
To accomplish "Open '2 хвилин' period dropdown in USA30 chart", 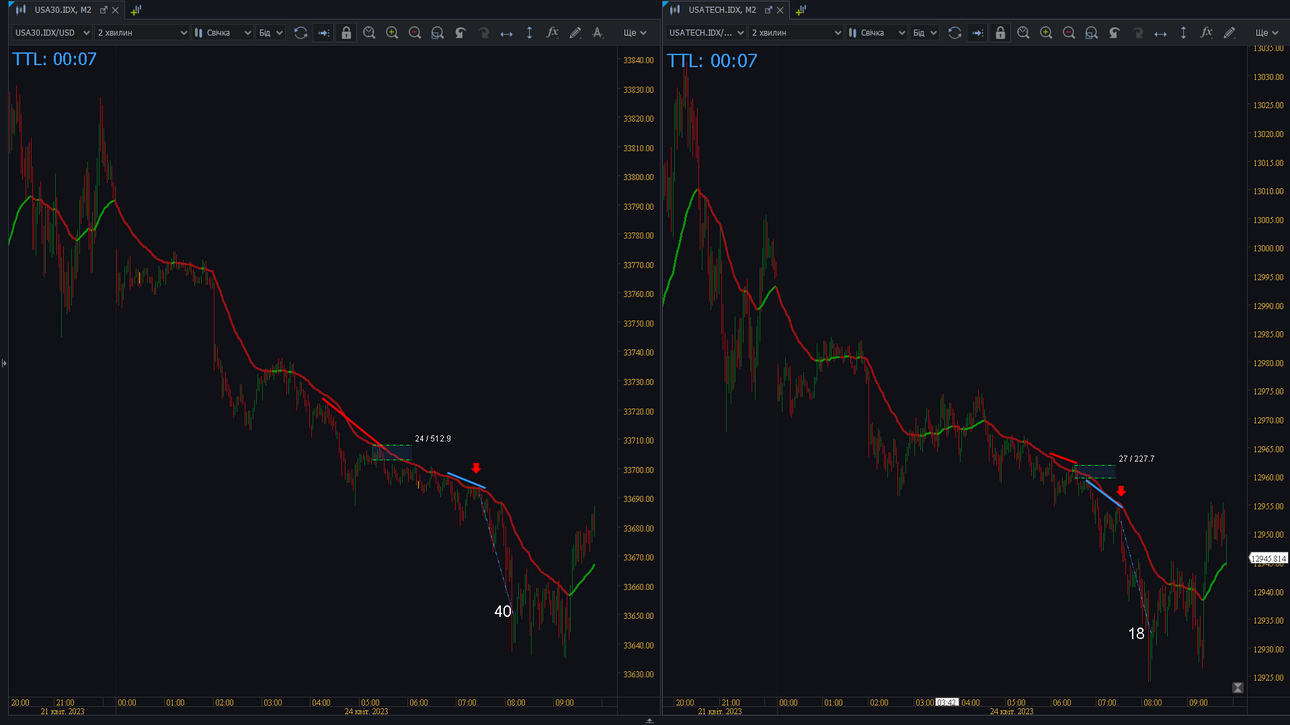I will [142, 33].
